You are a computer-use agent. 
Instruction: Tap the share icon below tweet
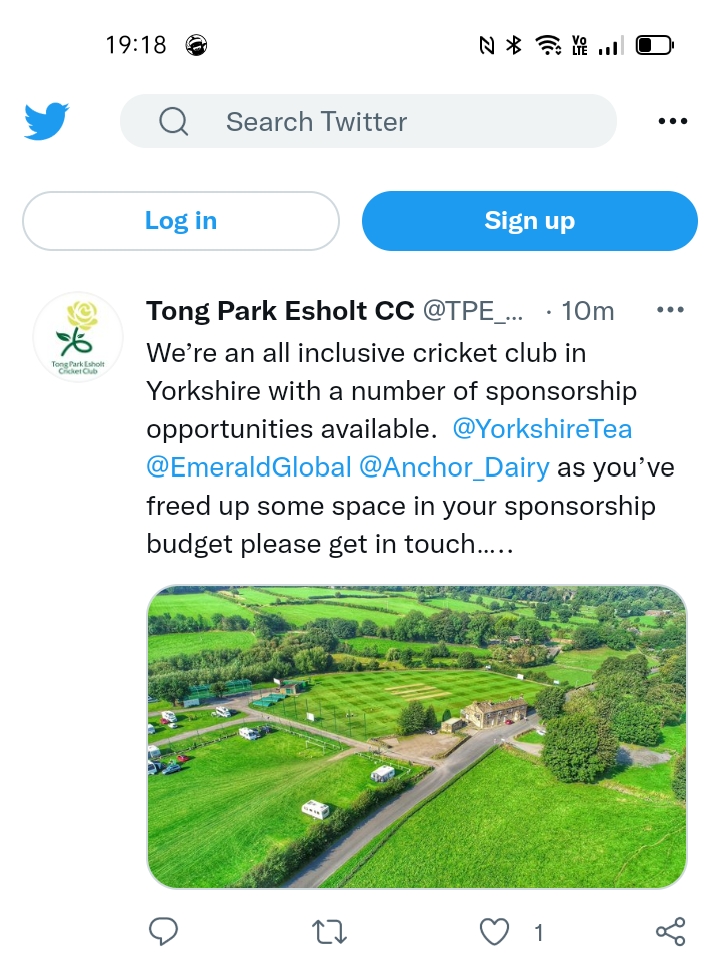coord(670,932)
